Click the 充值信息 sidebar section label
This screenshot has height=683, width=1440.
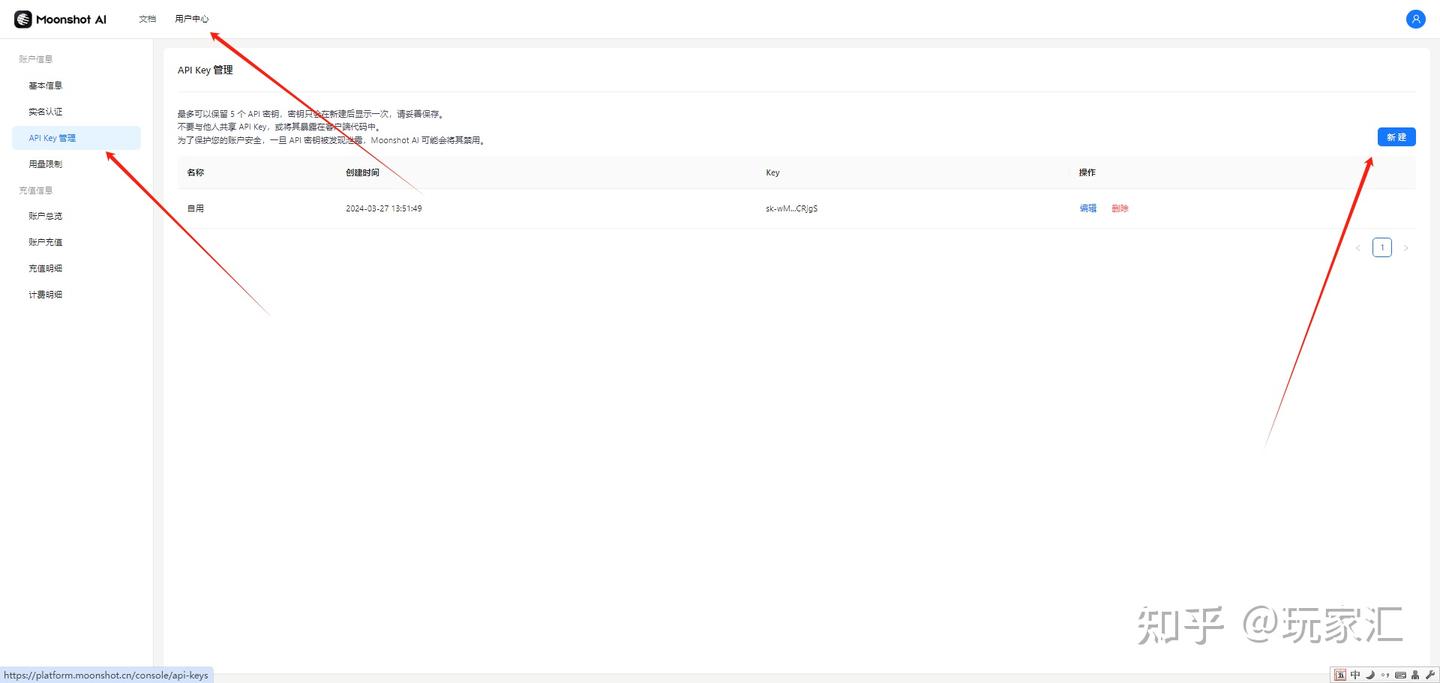click(36, 190)
